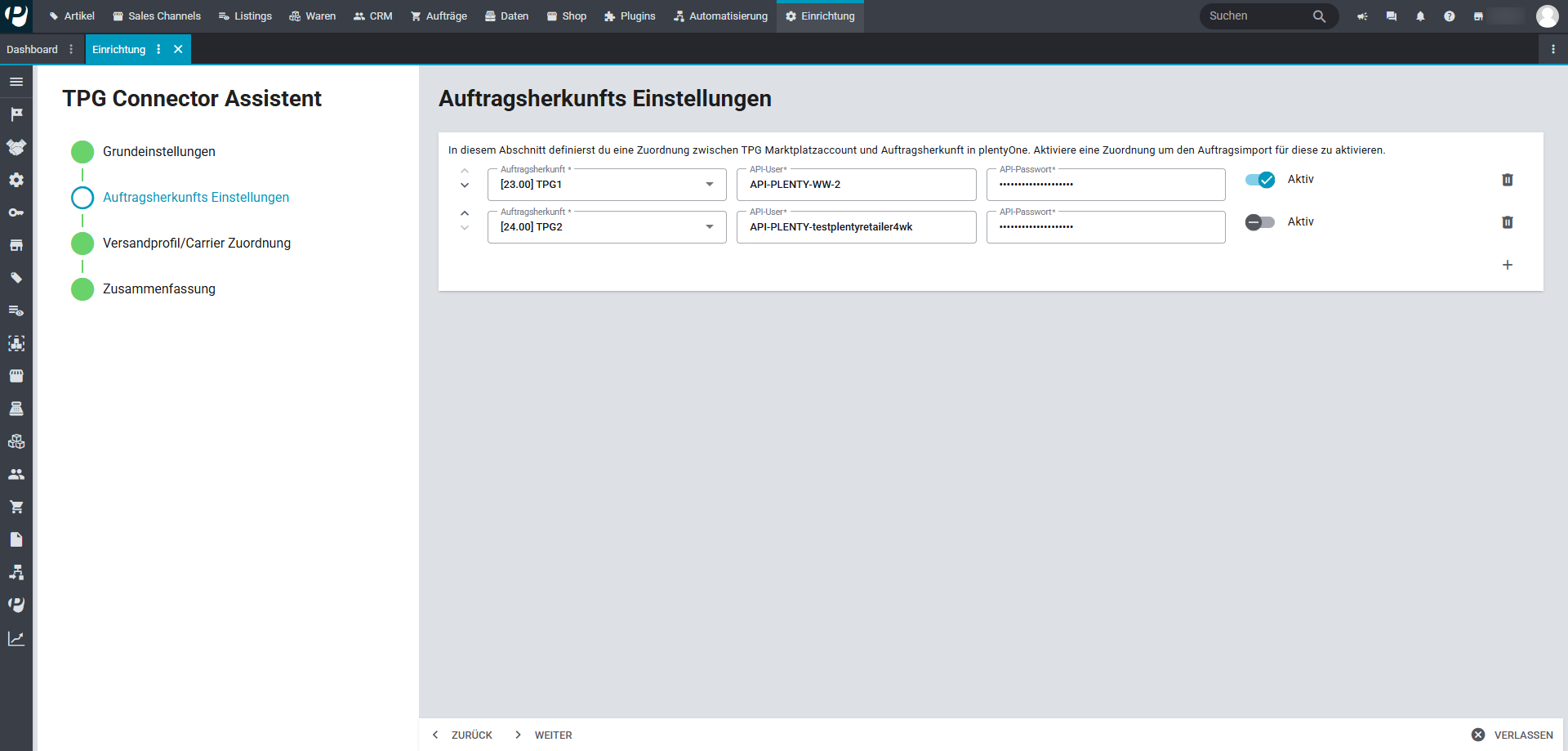Viewport: 1568px width, 751px height.
Task: Click the API-Passwort field in TPG2 row
Action: pos(1106,227)
